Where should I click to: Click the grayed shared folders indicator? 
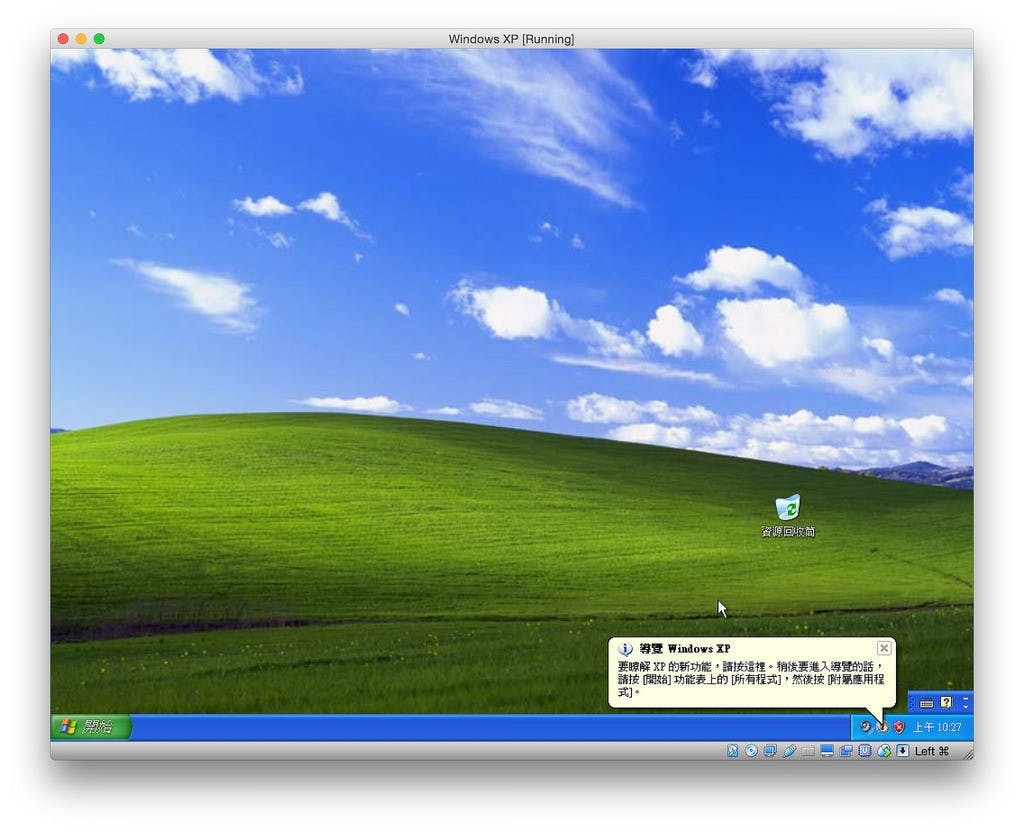808,751
